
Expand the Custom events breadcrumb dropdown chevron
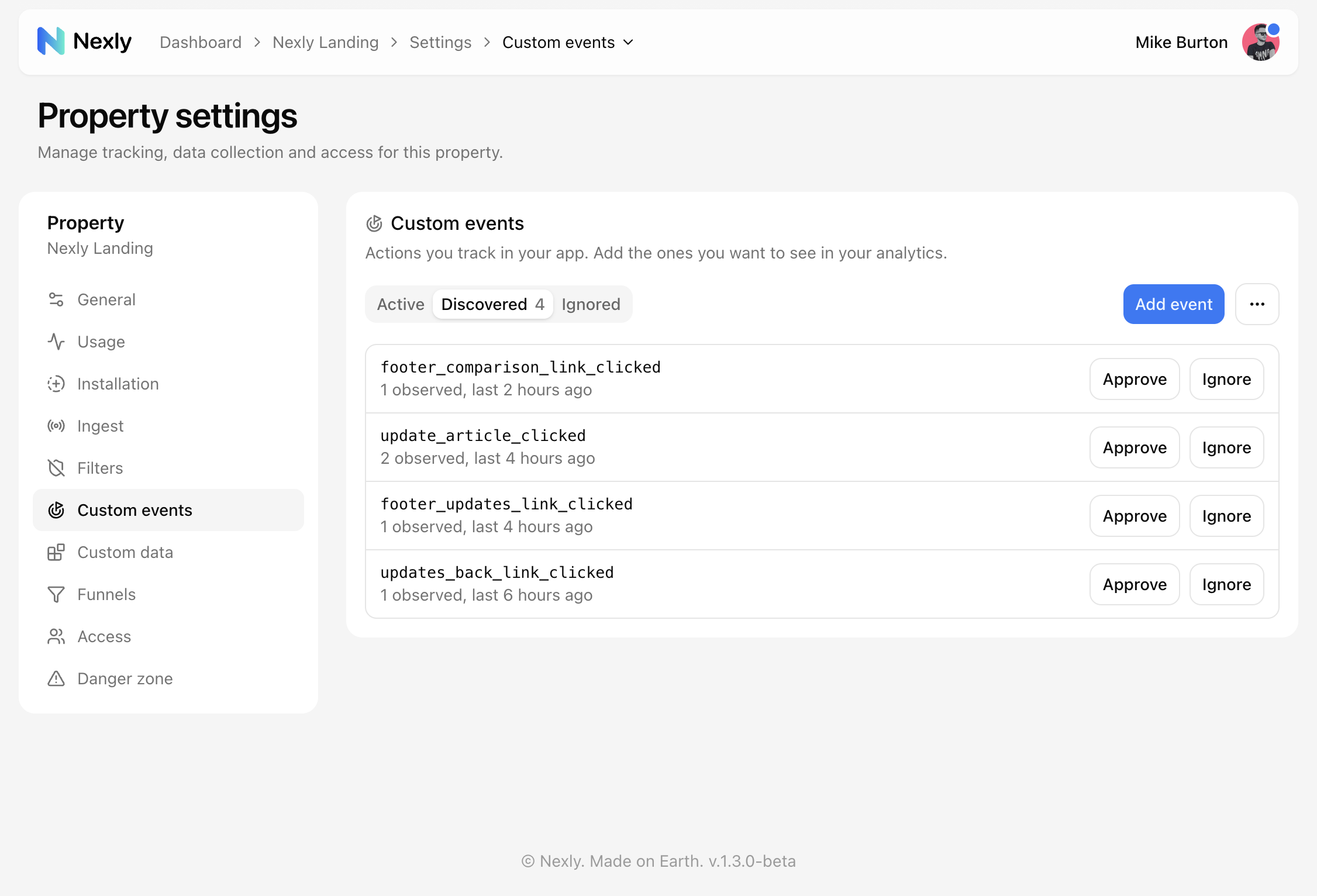(x=628, y=42)
